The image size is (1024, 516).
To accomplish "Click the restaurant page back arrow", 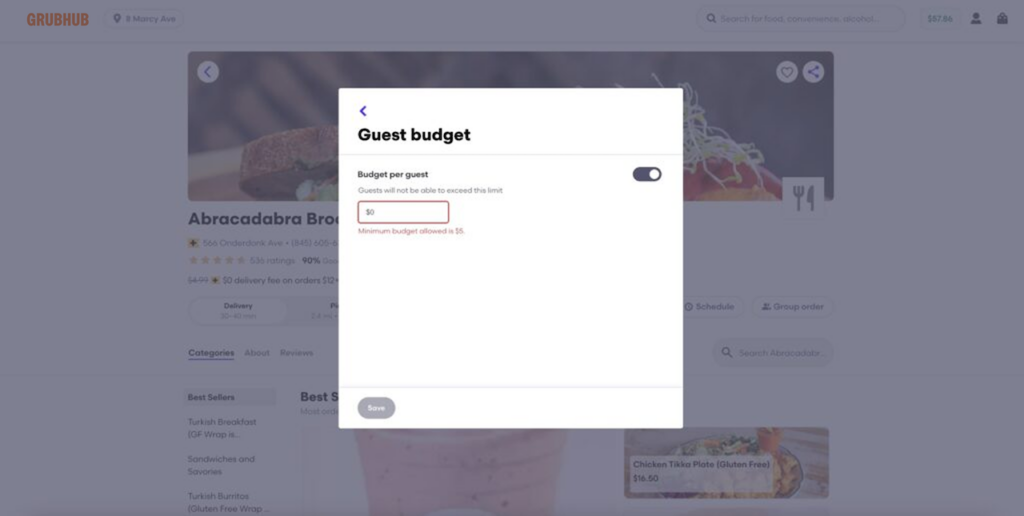I will [208, 72].
